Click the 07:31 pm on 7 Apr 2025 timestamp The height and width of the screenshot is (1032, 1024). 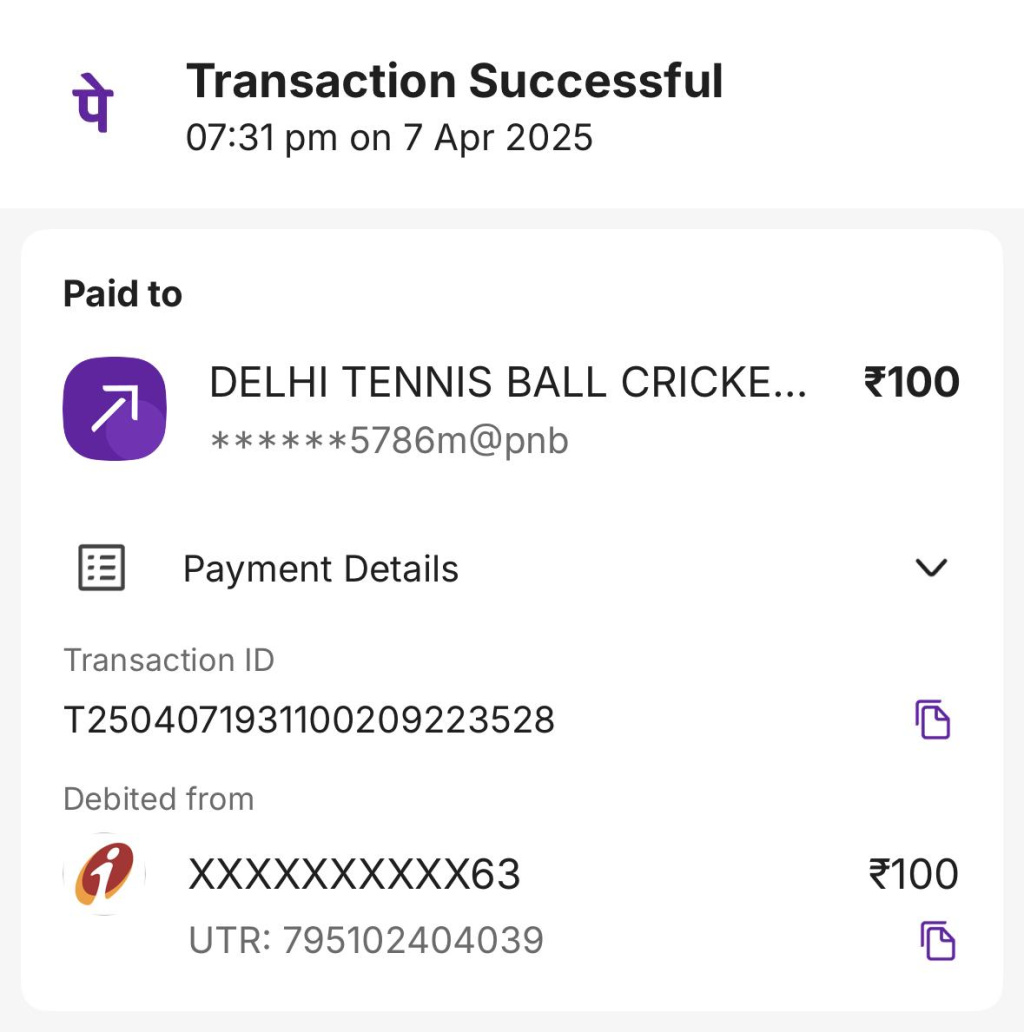(389, 137)
